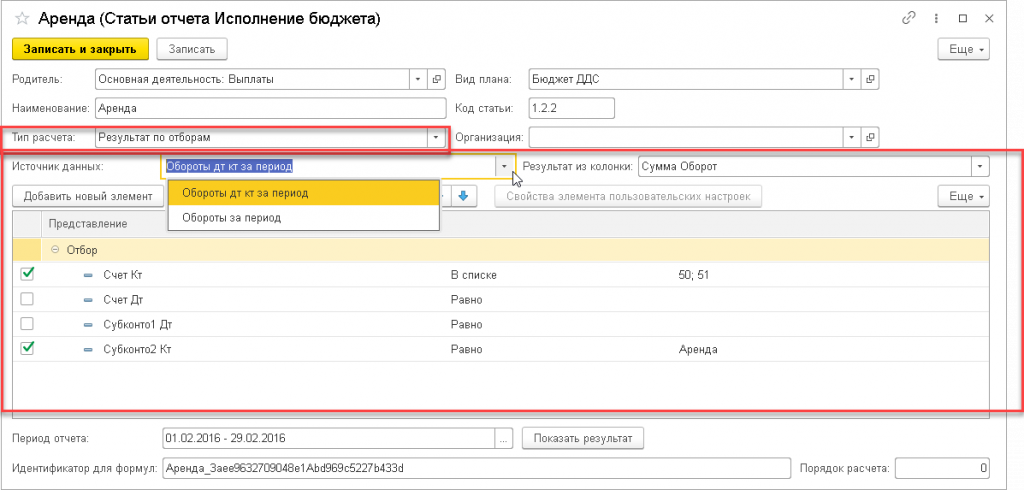Click the ellipsis button beside Период отчета
Screen dimensions: 1024x490
coord(504,438)
